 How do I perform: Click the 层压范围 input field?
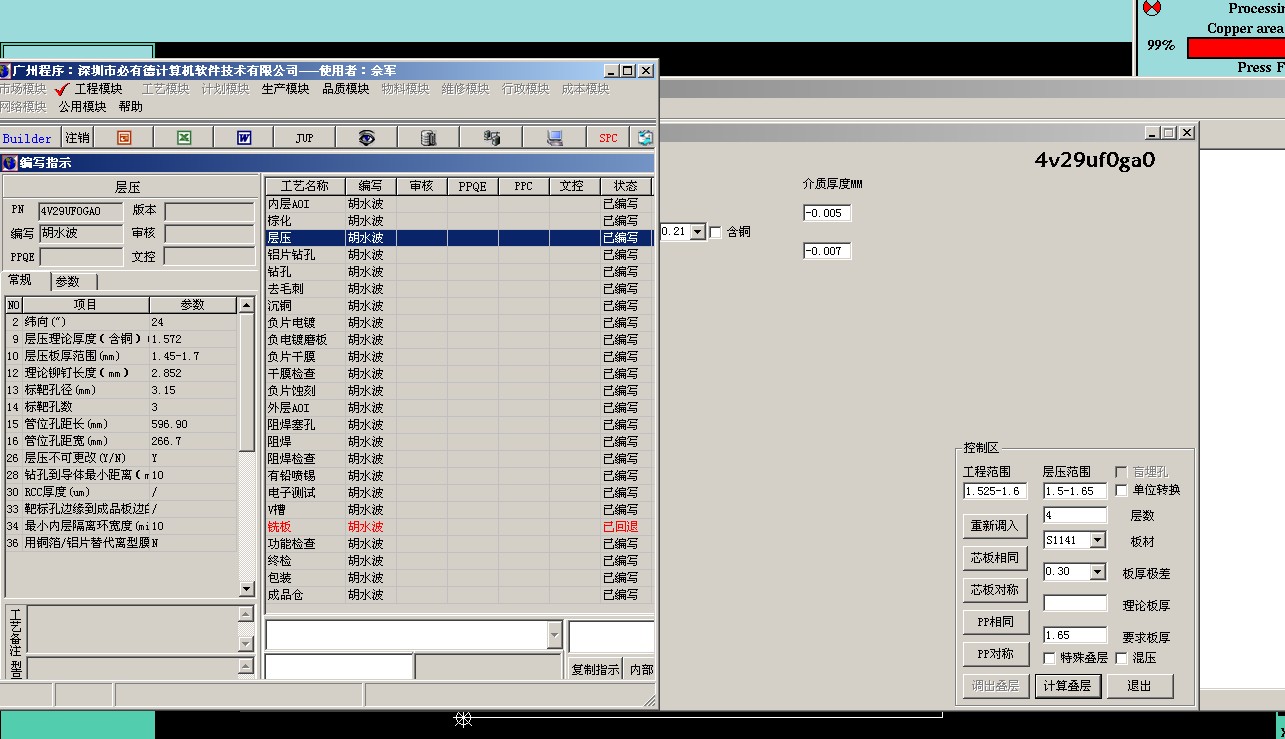coord(1075,491)
